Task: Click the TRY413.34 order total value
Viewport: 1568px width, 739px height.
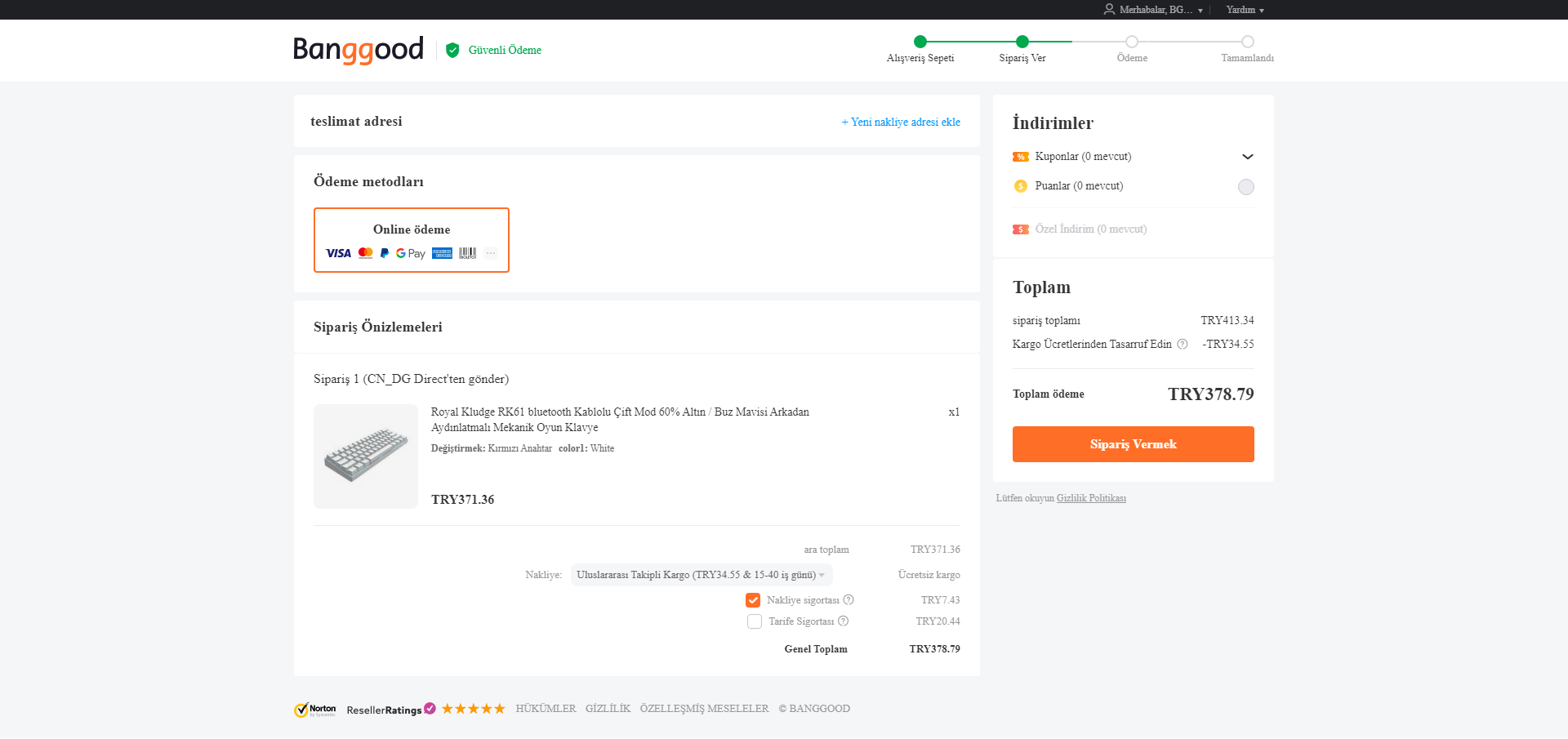Action: 1227,321
